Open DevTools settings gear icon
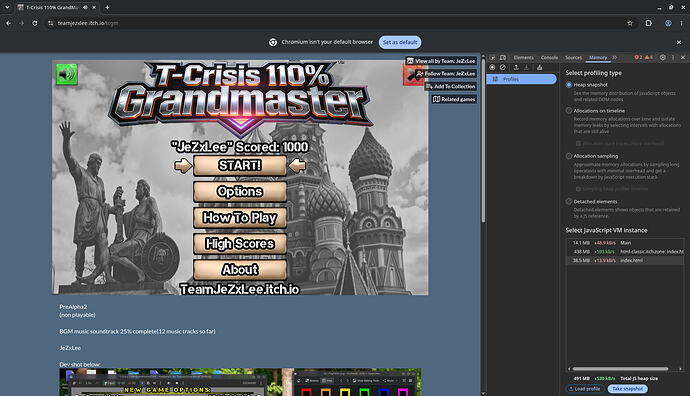Screen dimensions: 690x396 pyautogui.click(x=663, y=58)
